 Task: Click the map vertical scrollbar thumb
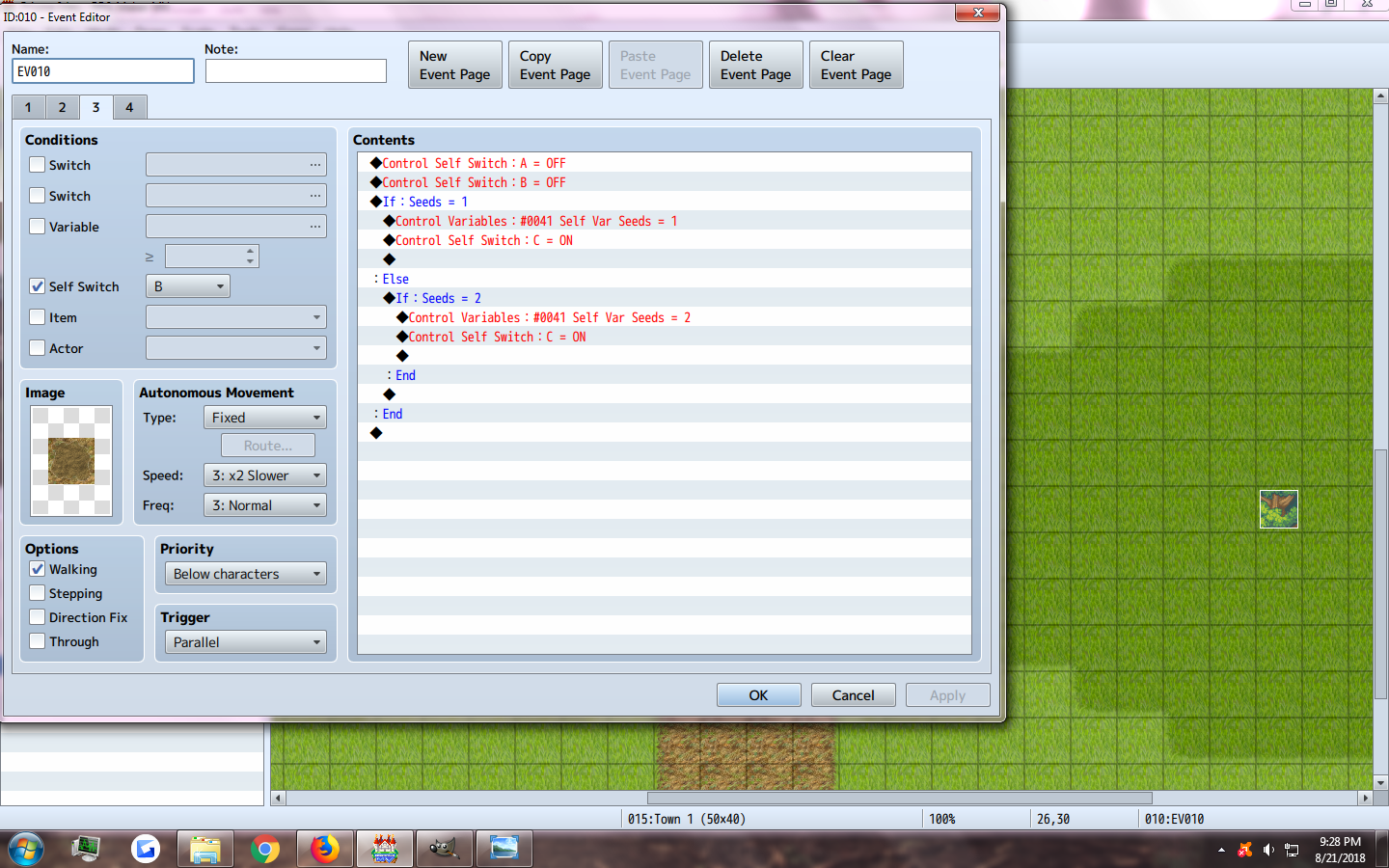pyautogui.click(x=1380, y=574)
